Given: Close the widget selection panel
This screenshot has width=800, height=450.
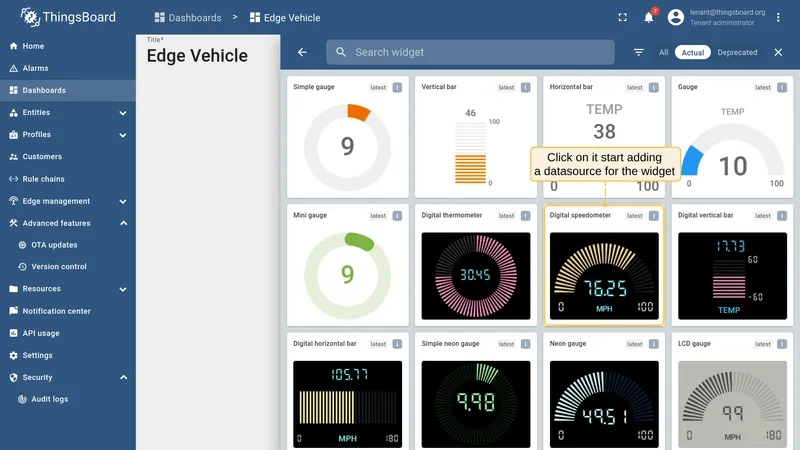Looking at the screenshot, I should pos(778,52).
